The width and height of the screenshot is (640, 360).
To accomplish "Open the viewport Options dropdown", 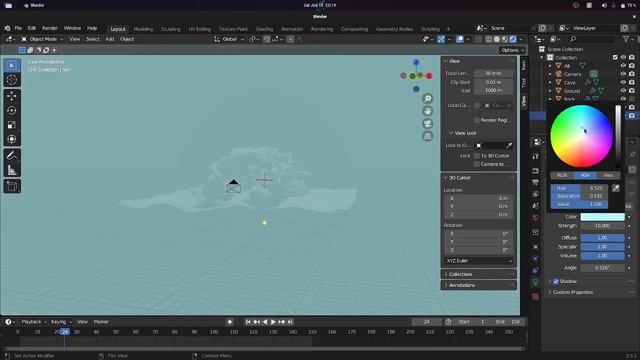I will pos(512,50).
